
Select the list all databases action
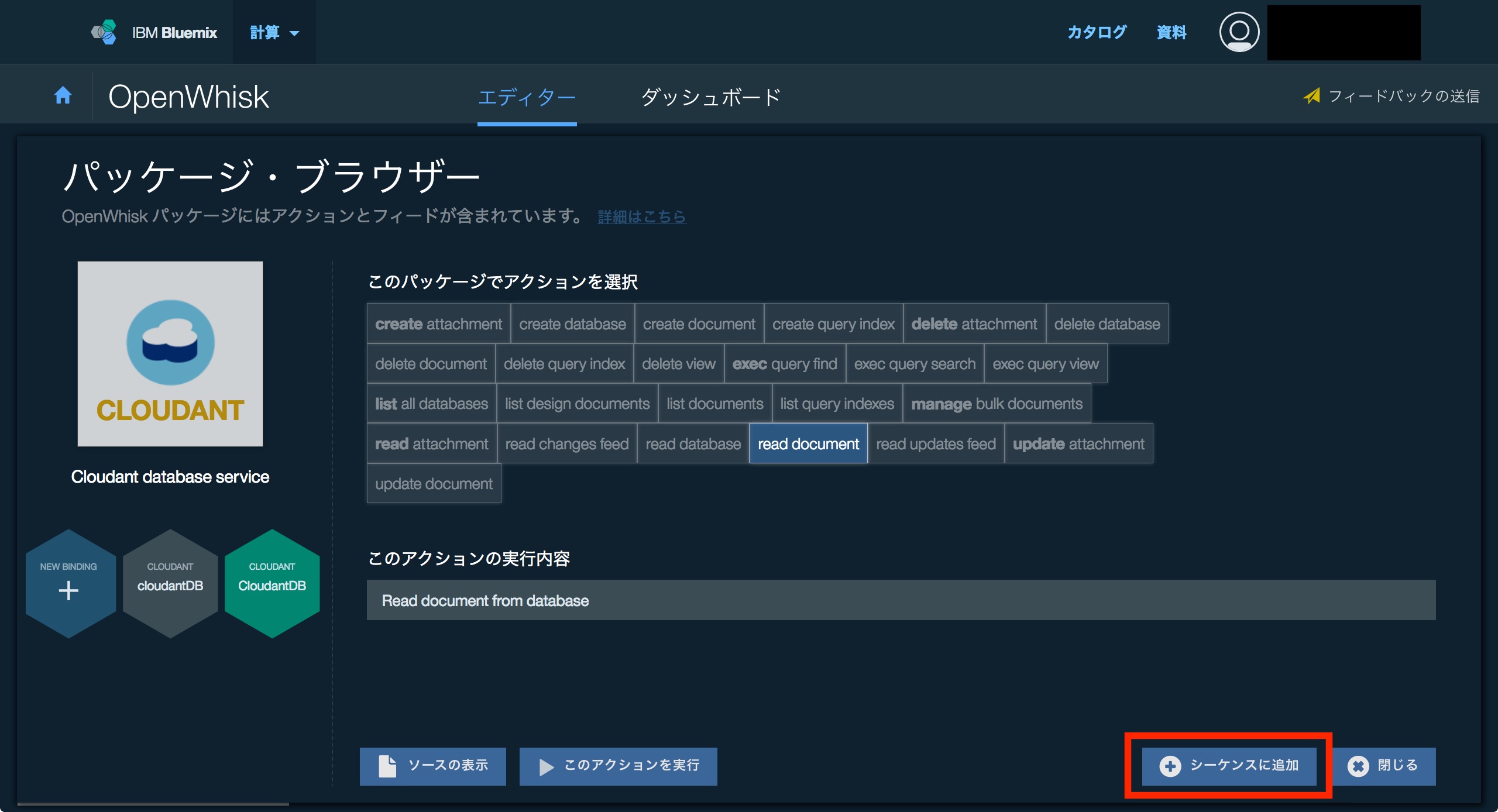(x=431, y=403)
